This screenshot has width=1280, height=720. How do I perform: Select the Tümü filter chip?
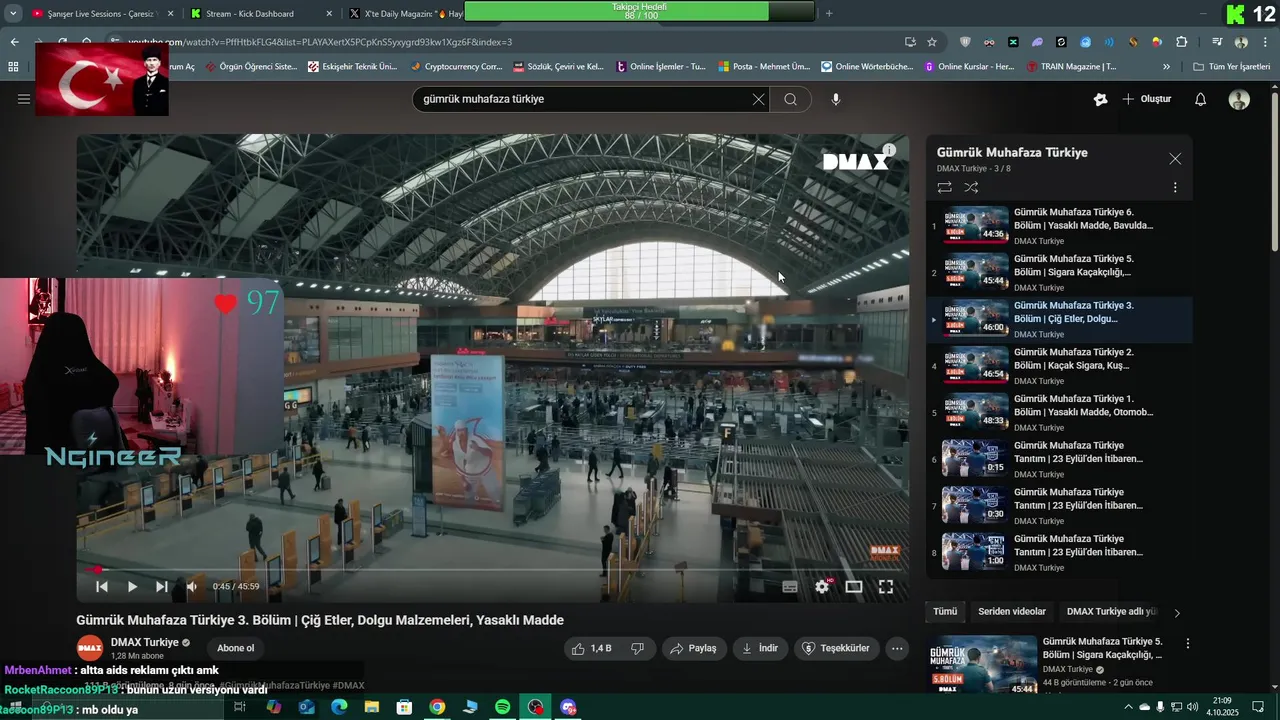point(945,612)
